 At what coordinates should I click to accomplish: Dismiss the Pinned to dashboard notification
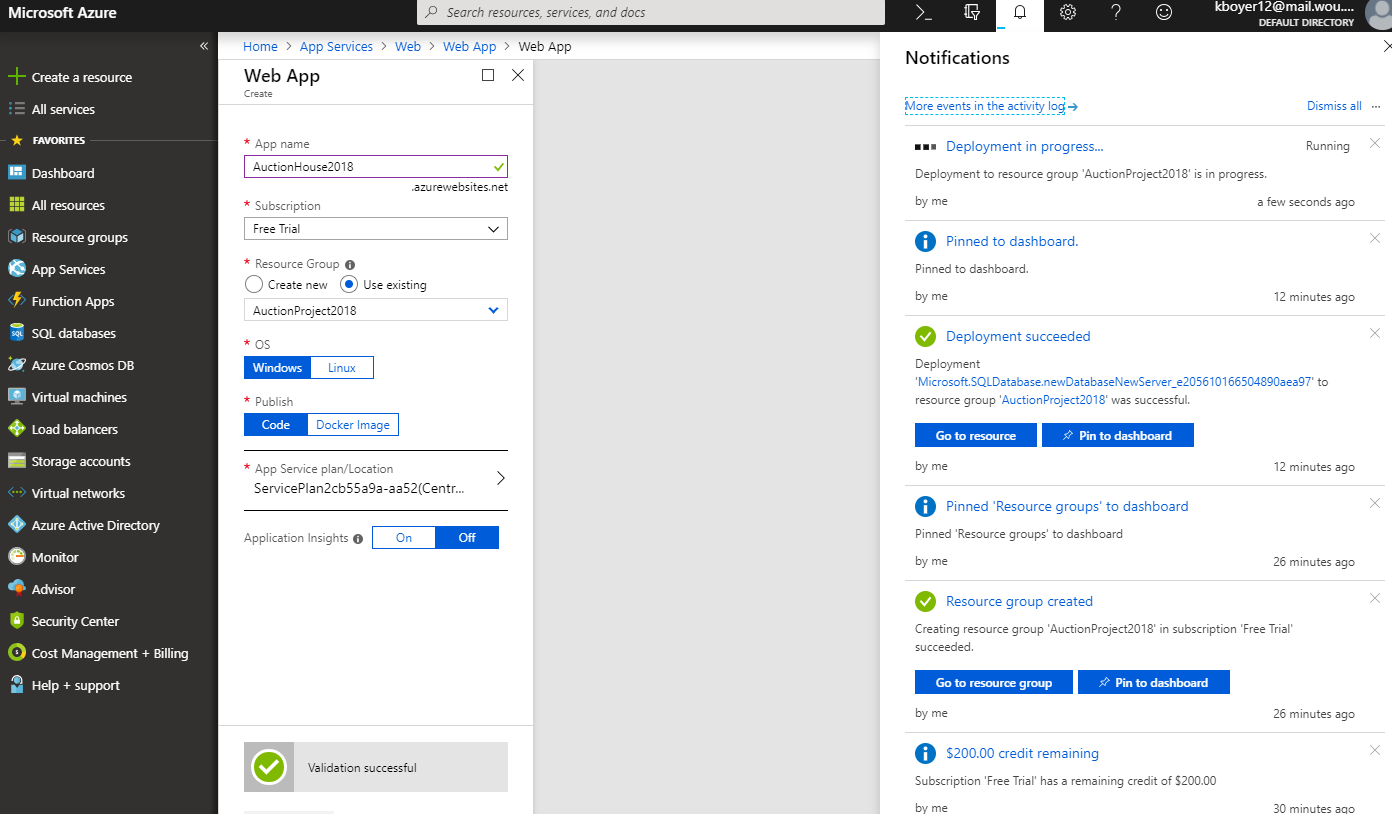tap(1375, 239)
